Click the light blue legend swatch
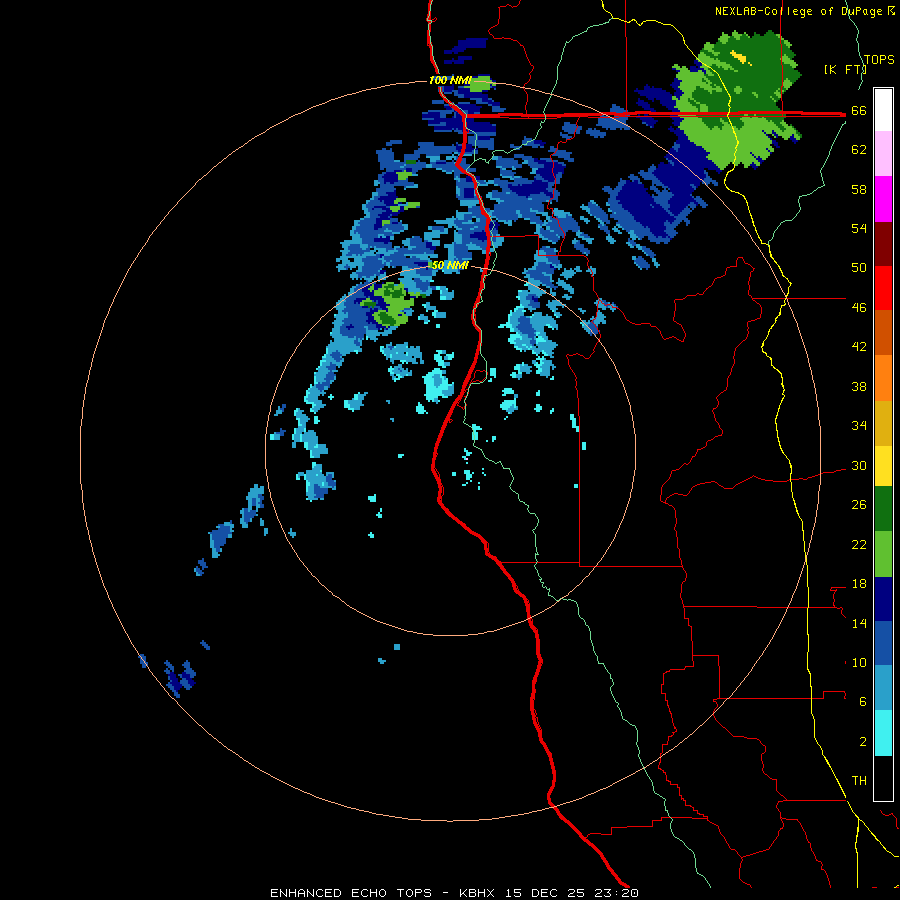Viewport: 900px width, 900px height. coord(883,688)
